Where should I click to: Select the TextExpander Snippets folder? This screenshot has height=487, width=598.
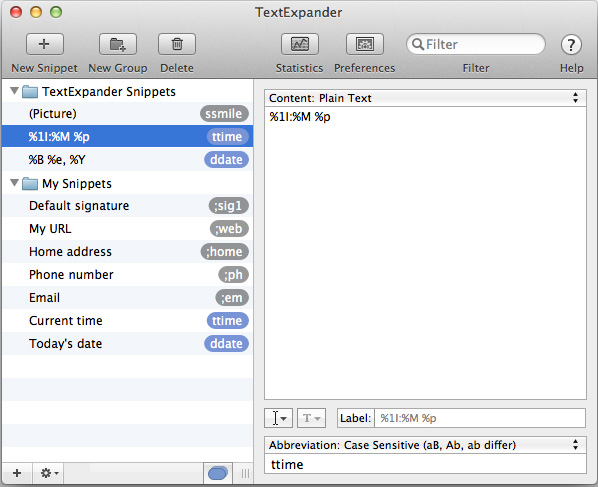coord(99,92)
